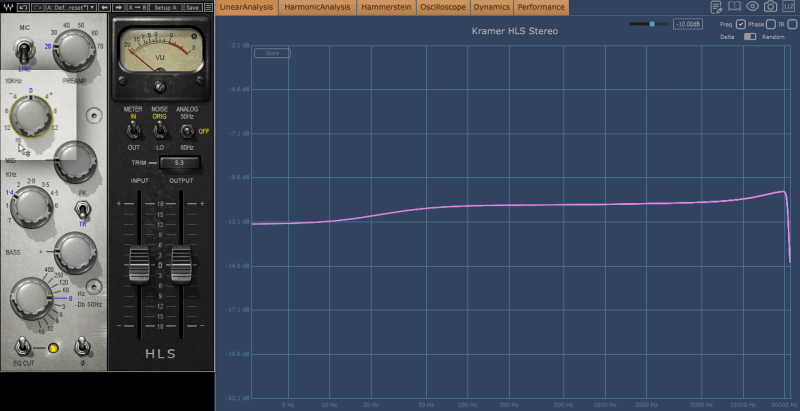Click the bass Hz frequency knob

pos(32,298)
